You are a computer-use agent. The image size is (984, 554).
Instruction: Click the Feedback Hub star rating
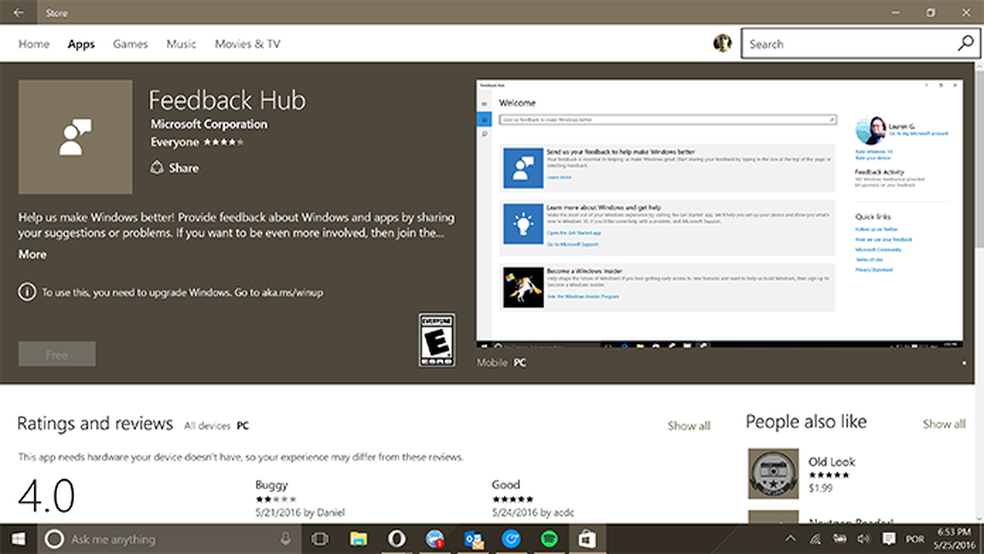point(223,142)
